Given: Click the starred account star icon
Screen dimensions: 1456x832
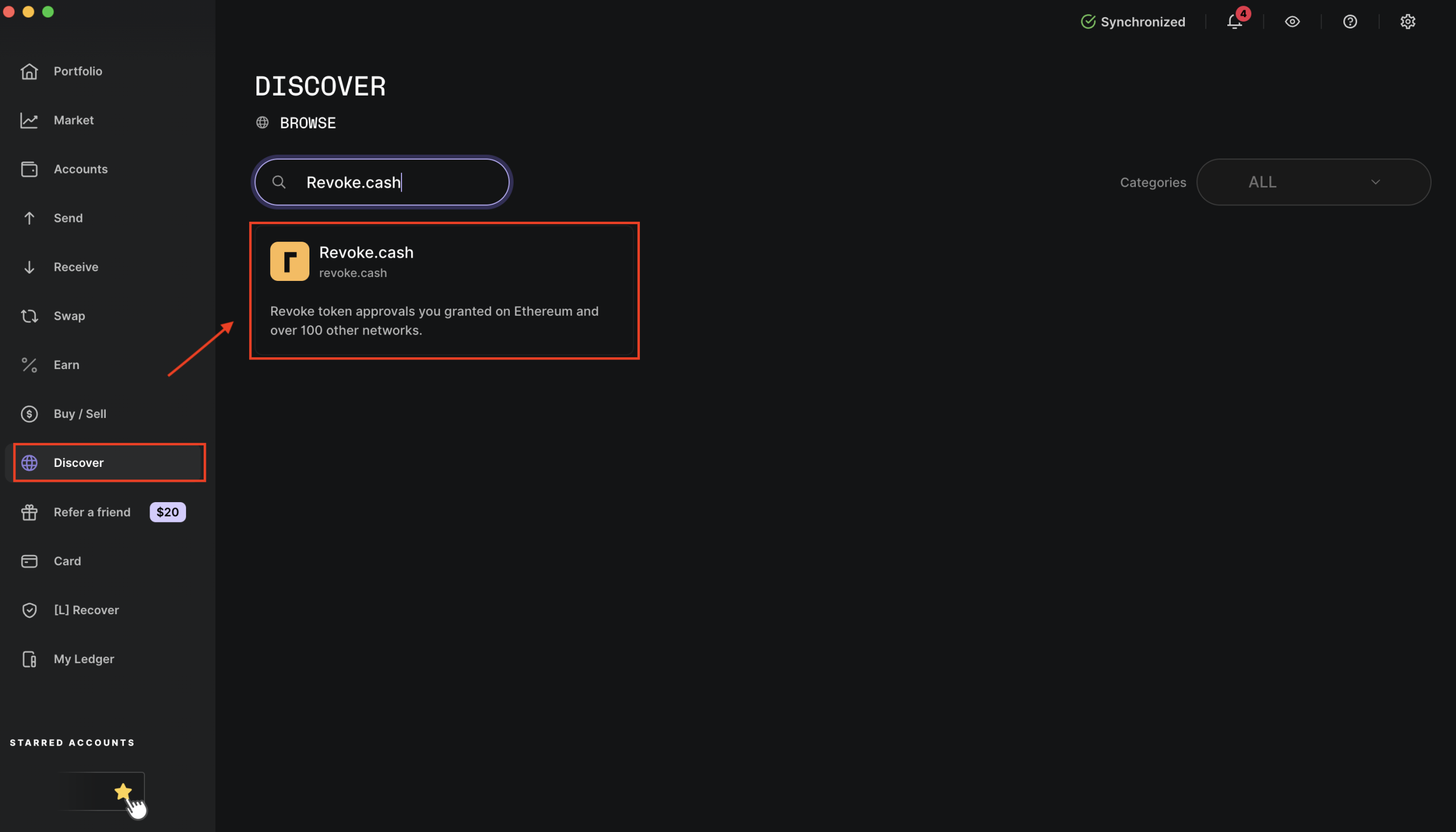Looking at the screenshot, I should [123, 792].
